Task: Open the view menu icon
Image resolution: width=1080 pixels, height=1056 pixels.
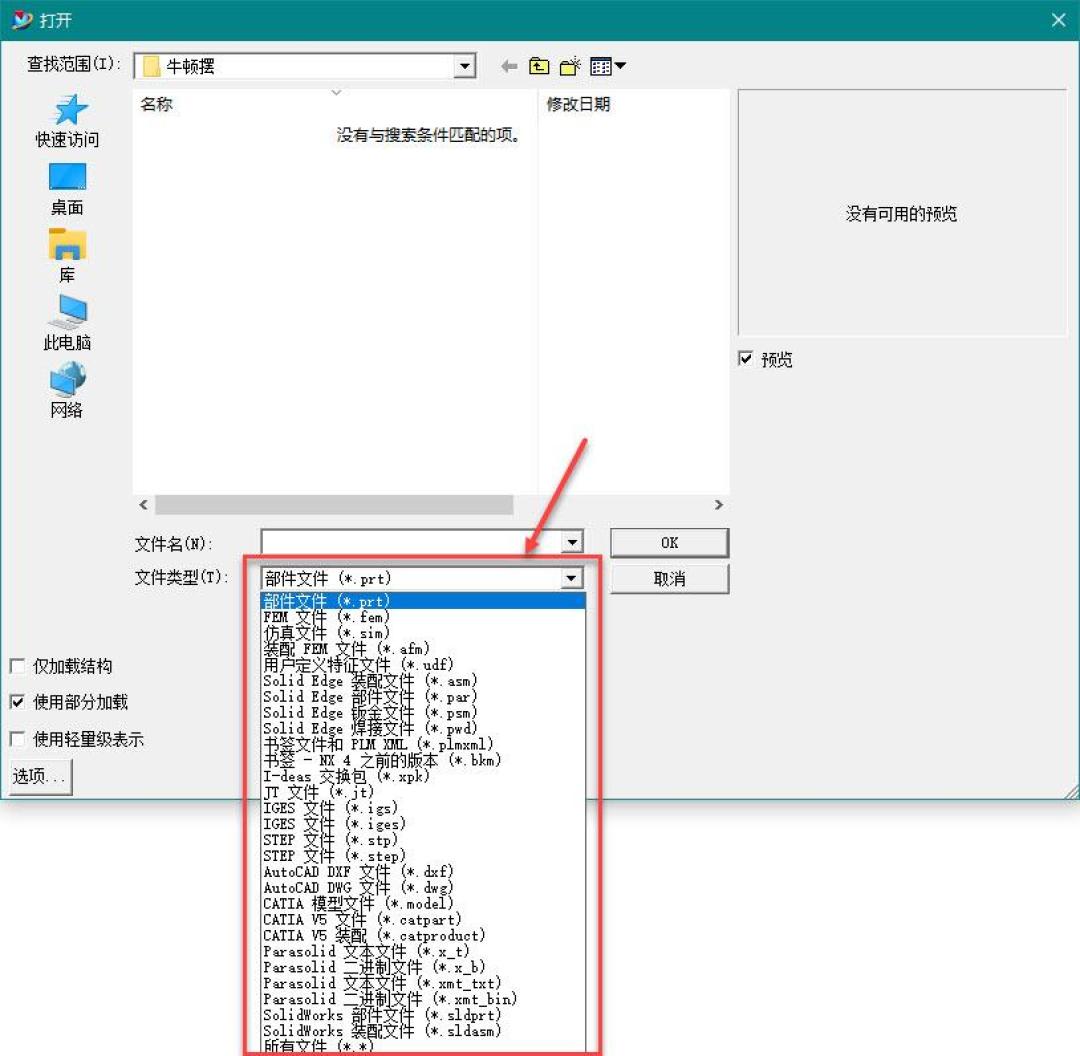Action: click(608, 66)
